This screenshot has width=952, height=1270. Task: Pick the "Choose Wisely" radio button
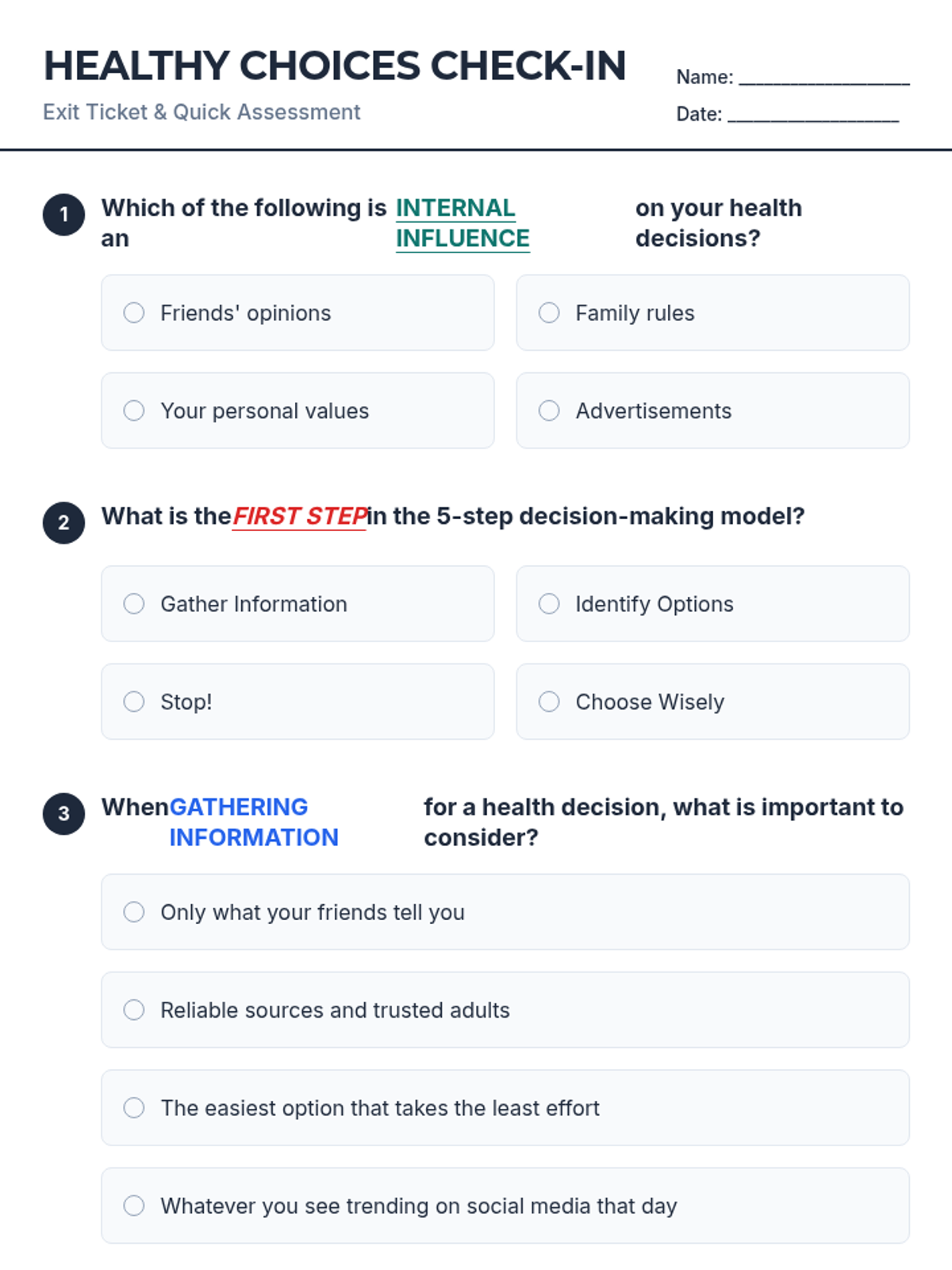tap(549, 702)
